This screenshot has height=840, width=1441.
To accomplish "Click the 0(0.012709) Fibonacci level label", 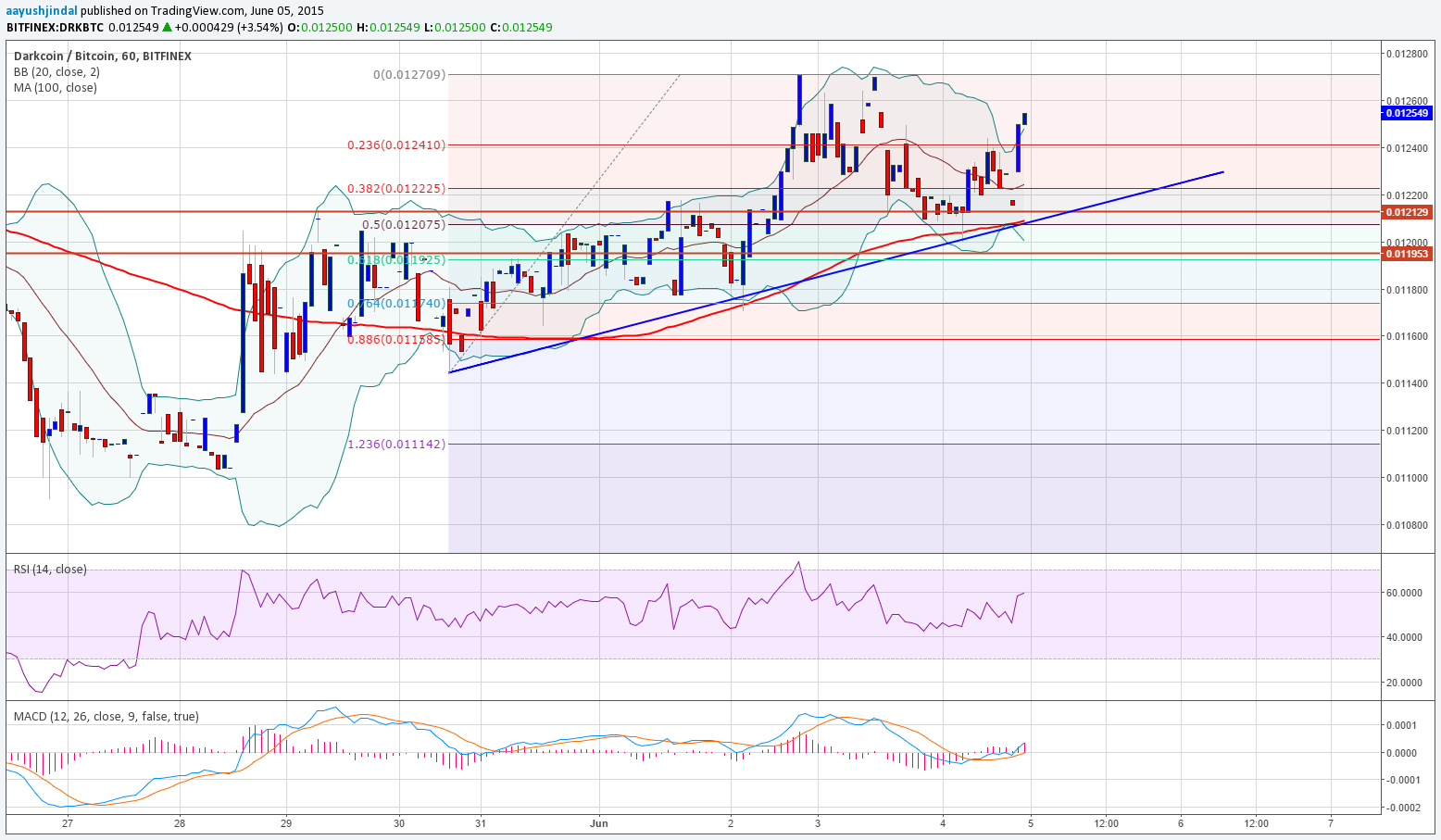I will coord(408,74).
